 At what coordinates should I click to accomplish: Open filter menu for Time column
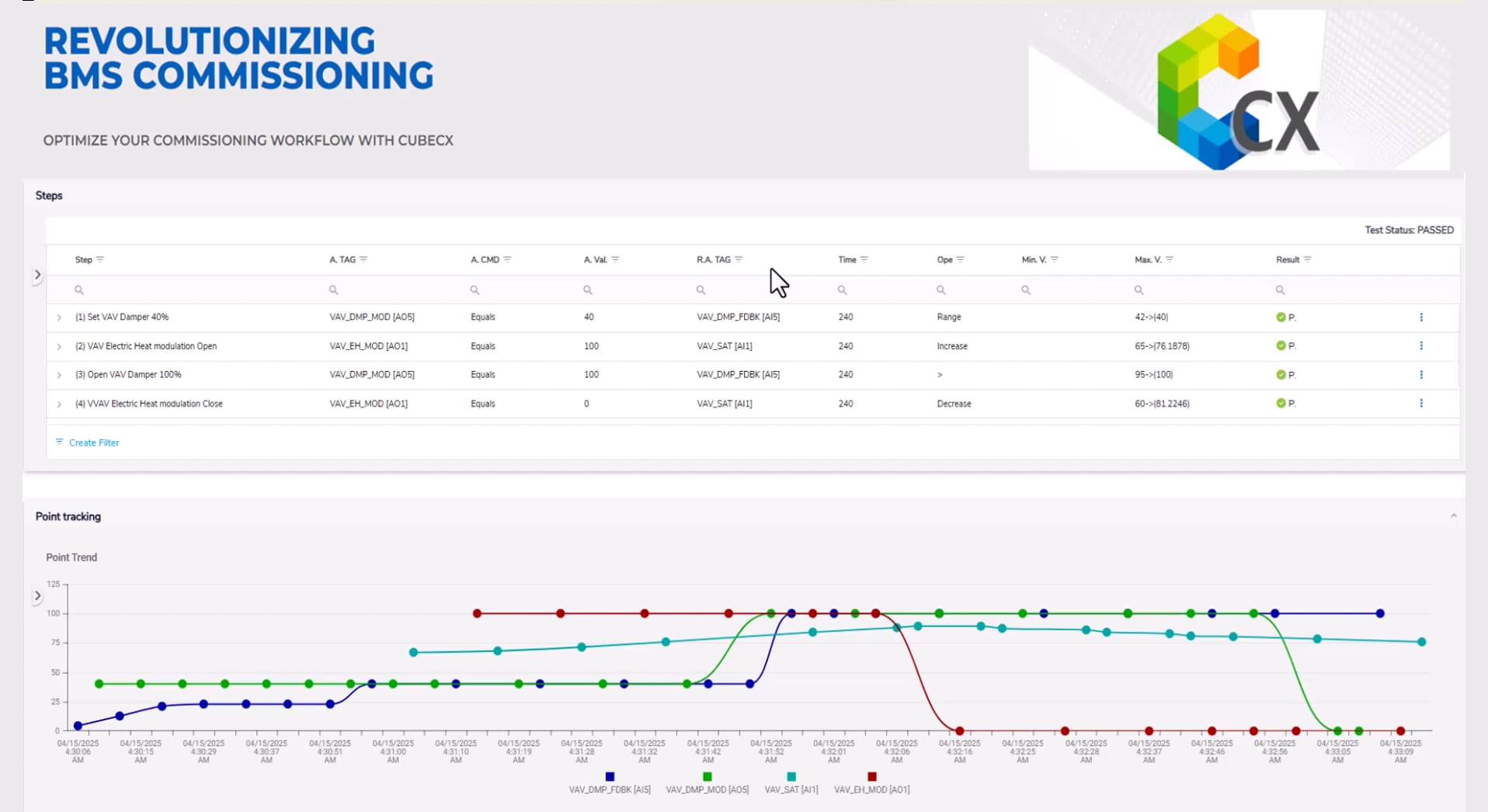(x=864, y=259)
